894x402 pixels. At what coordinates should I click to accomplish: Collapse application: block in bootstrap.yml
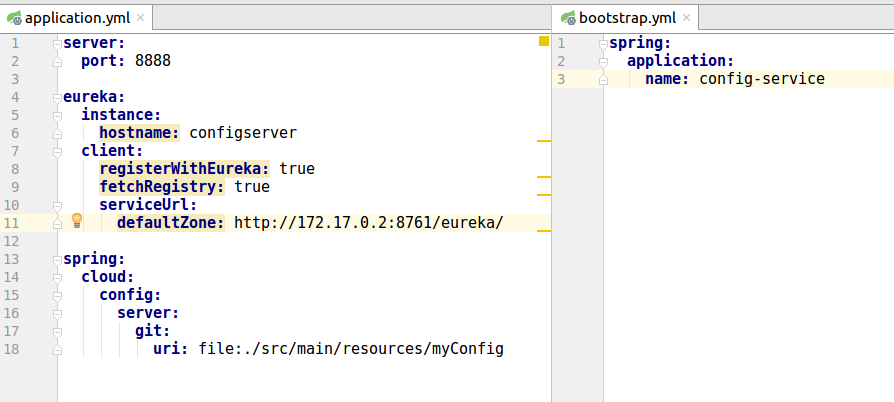(603, 62)
